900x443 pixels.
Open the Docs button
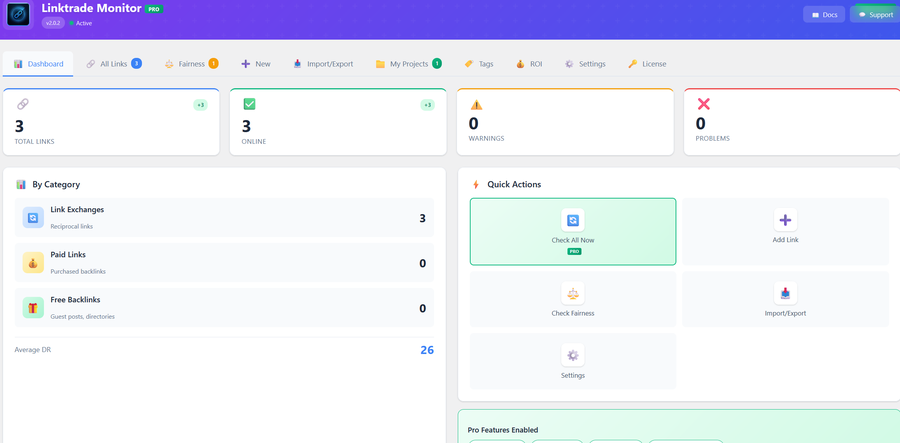click(824, 14)
